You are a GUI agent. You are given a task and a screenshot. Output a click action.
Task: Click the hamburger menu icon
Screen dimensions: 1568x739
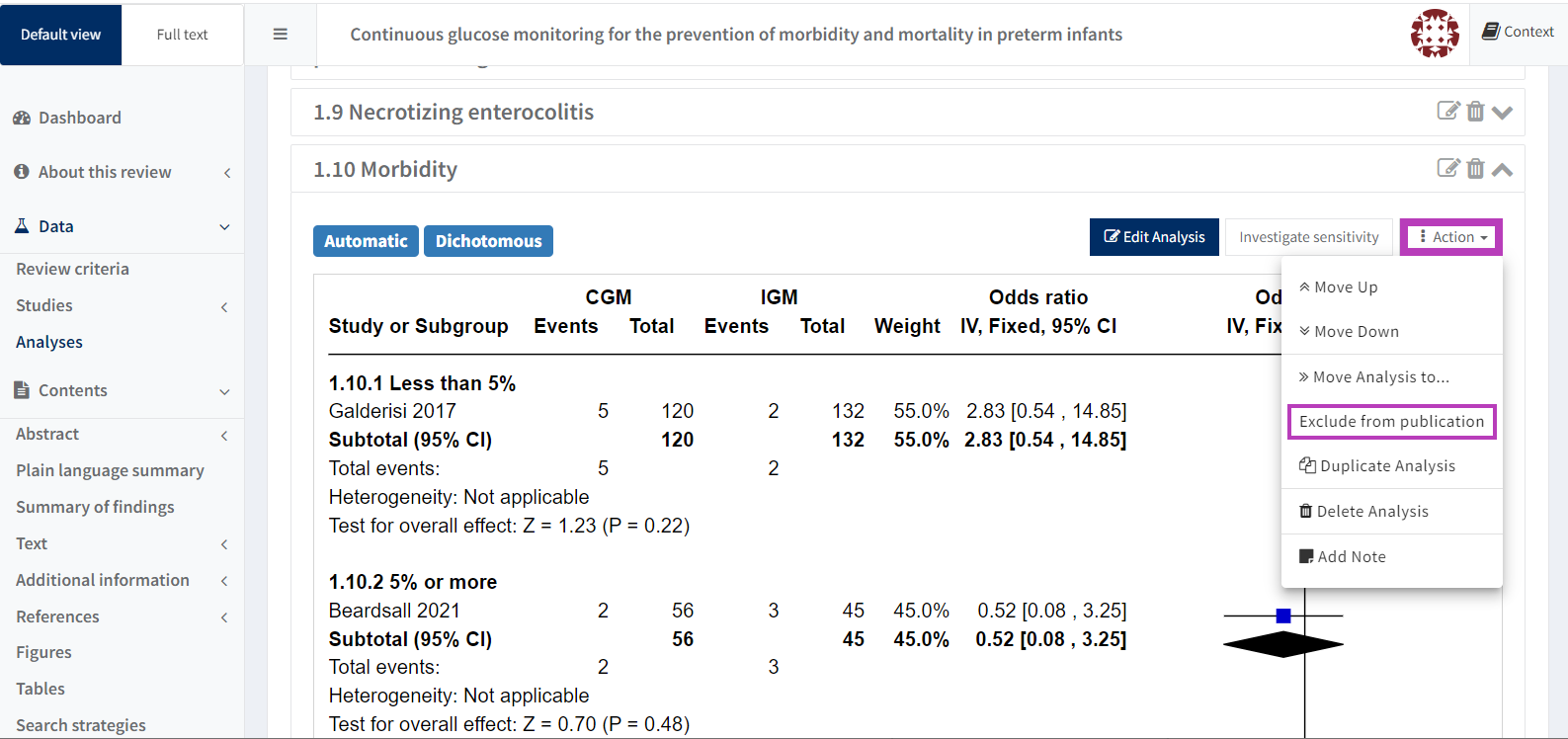(281, 35)
